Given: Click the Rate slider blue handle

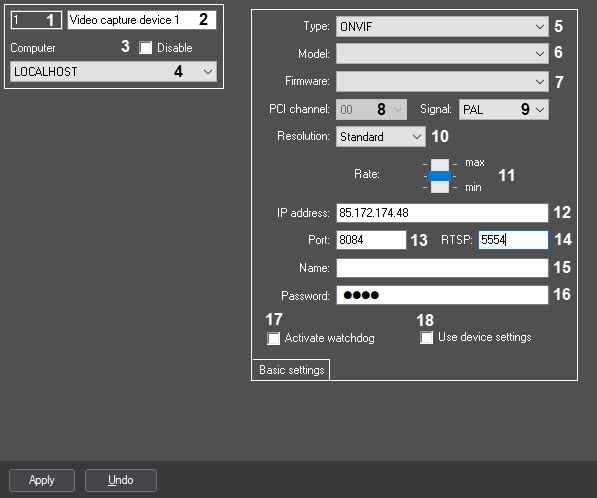Looking at the screenshot, I should click(x=439, y=176).
